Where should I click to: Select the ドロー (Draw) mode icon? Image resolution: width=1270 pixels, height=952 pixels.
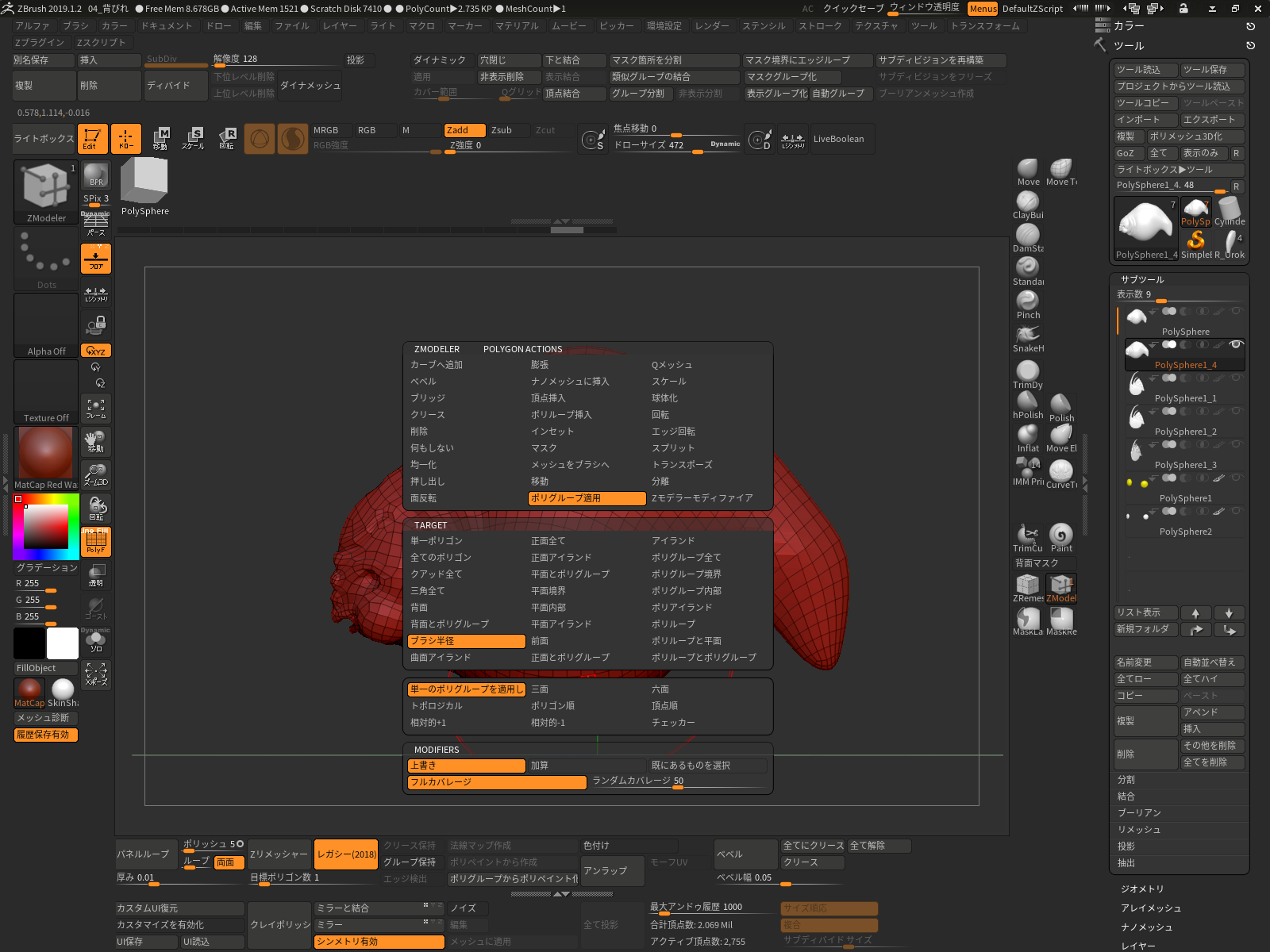coord(126,139)
